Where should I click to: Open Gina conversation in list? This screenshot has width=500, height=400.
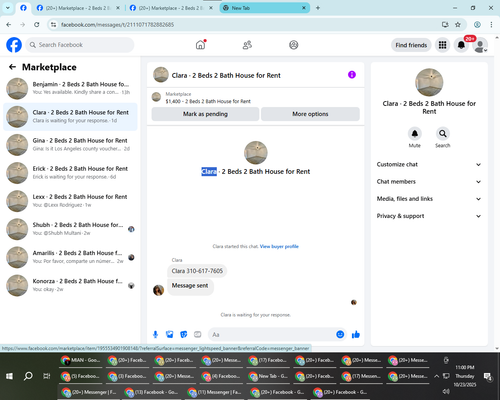pos(70,145)
